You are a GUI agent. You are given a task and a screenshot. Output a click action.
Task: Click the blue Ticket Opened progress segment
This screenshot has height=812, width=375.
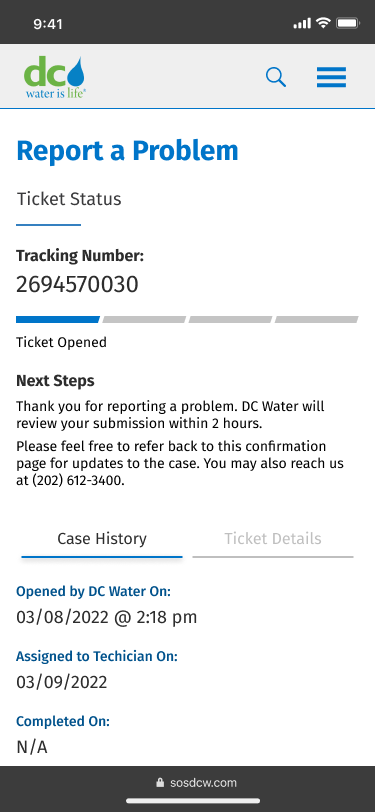pyautogui.click(x=57, y=320)
